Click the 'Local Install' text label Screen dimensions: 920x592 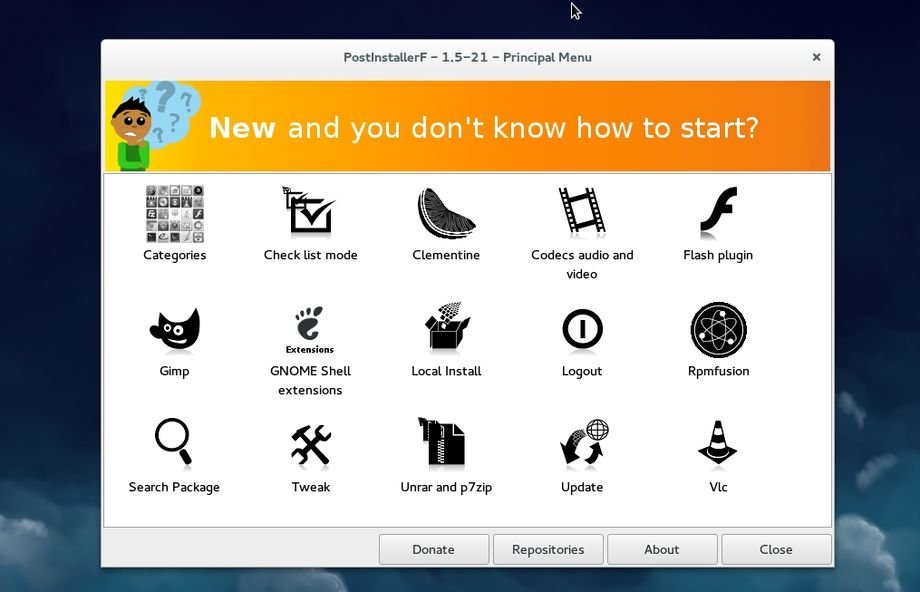click(446, 371)
